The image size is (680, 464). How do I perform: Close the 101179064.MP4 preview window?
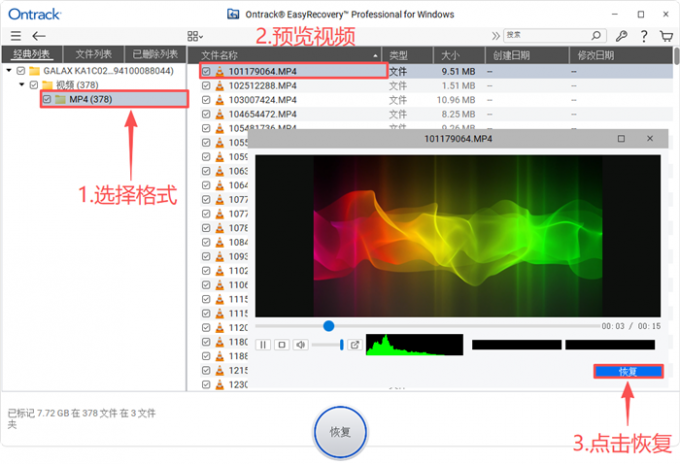pyautogui.click(x=650, y=139)
